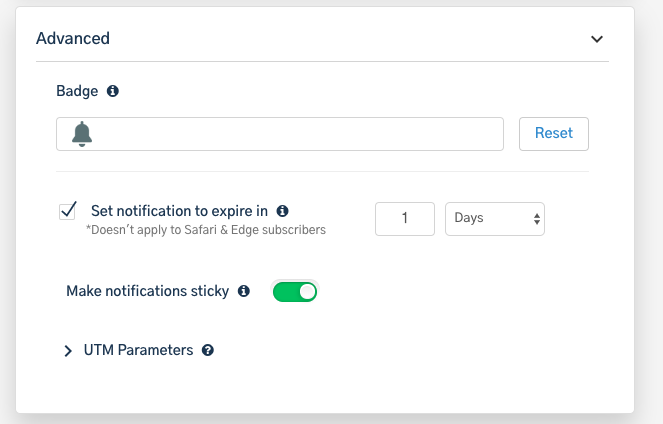Click inside the Badge input field
This screenshot has width=663, height=424.
[x=290, y=134]
